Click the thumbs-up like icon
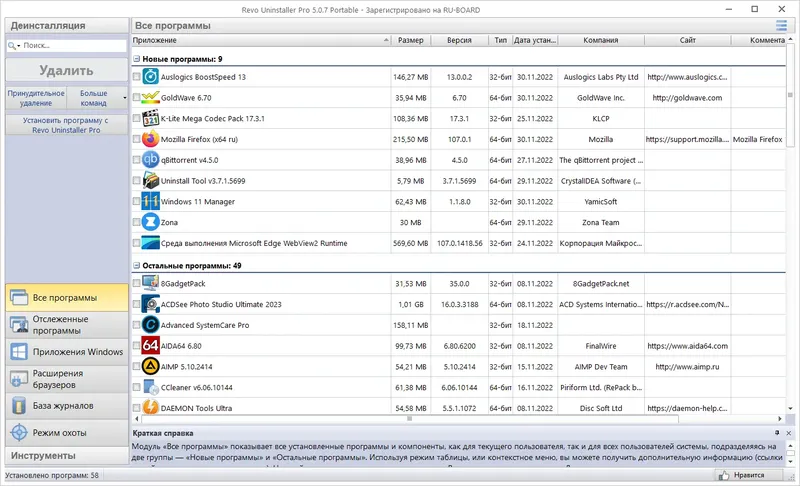This screenshot has width=800, height=486. click(723, 475)
